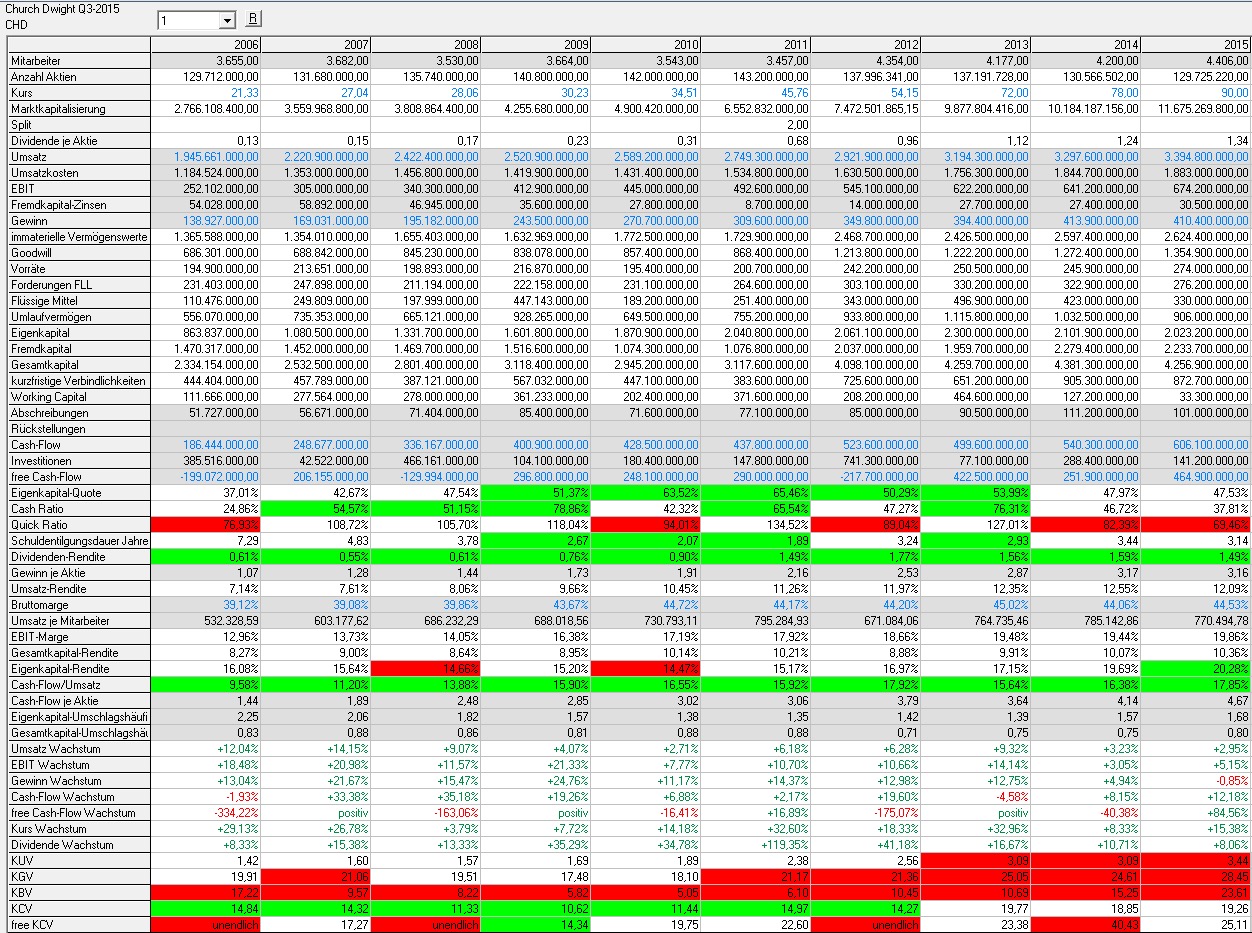This screenshot has width=1252, height=933.
Task: Select the 2009 column header
Action: pos(535,45)
